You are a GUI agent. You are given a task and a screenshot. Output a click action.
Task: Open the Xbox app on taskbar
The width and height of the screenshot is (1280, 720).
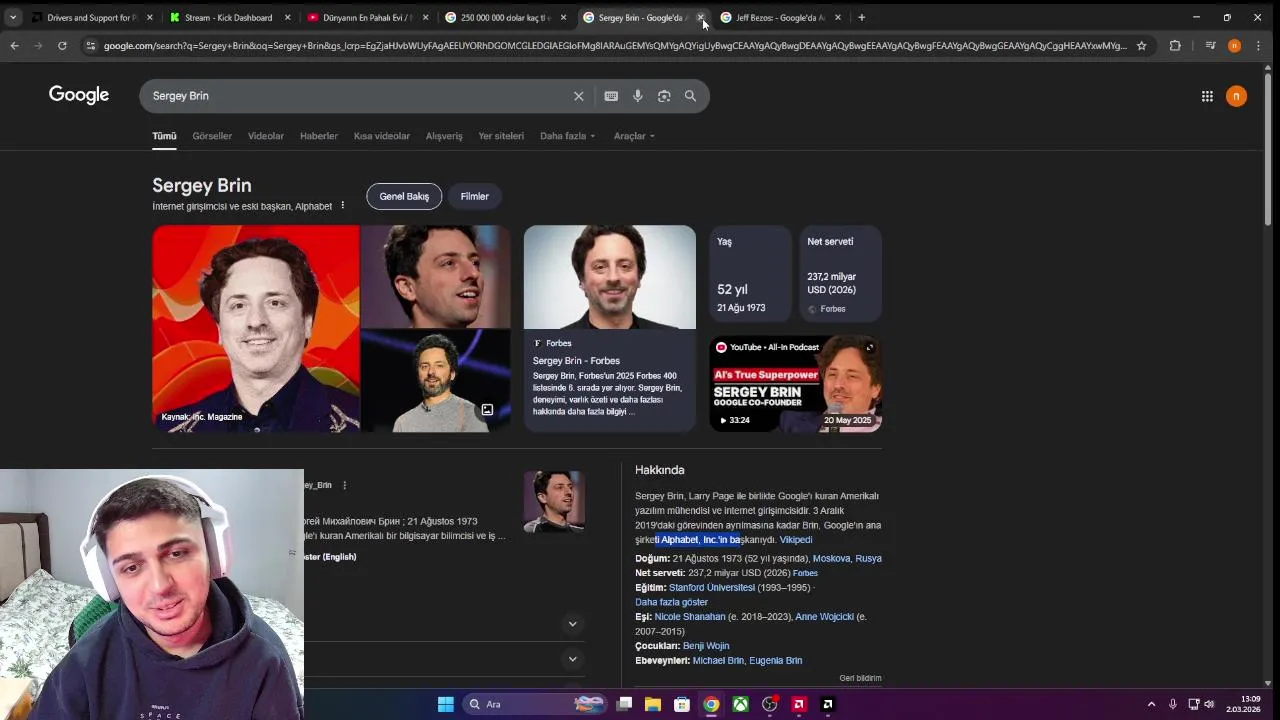pos(740,704)
